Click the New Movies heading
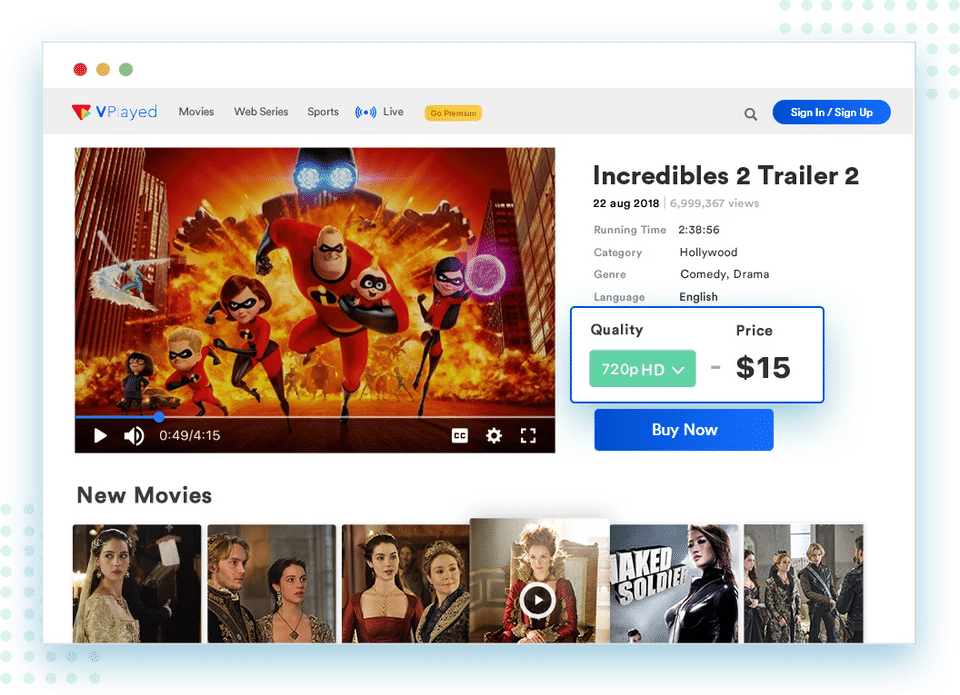The image size is (960, 695). pyautogui.click(x=144, y=495)
